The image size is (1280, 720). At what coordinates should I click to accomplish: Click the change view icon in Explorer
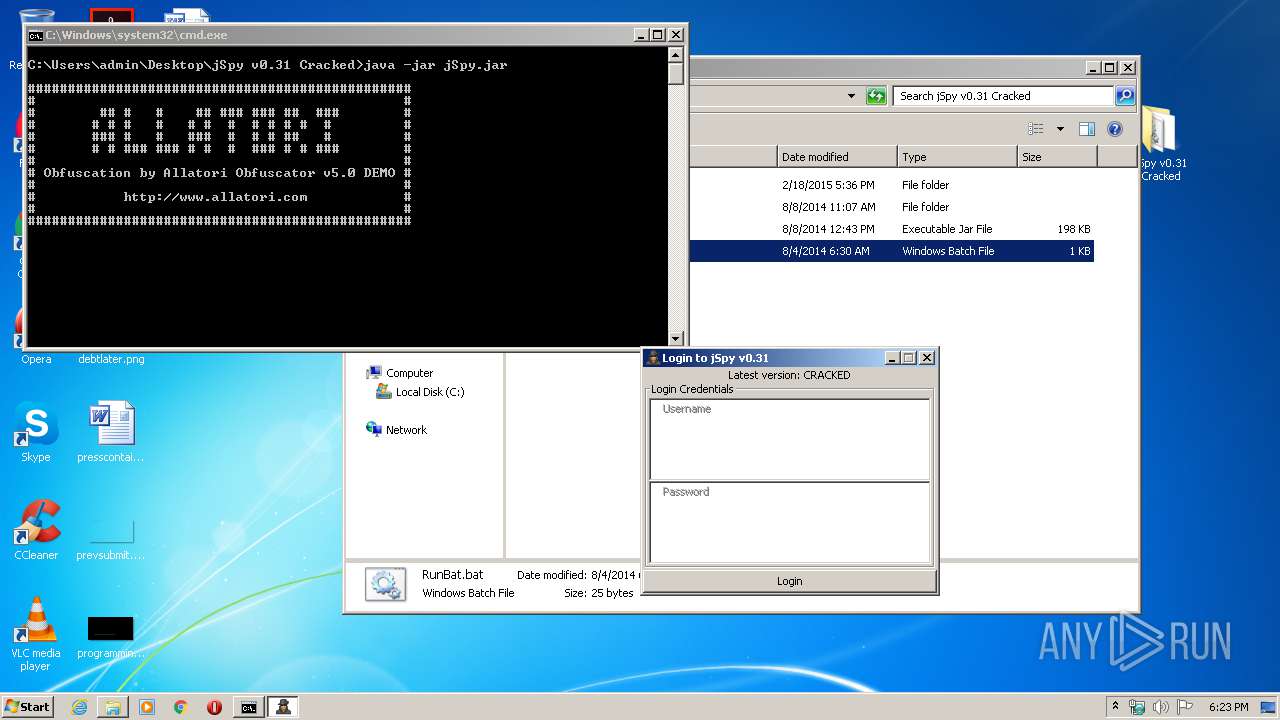pos(1036,129)
